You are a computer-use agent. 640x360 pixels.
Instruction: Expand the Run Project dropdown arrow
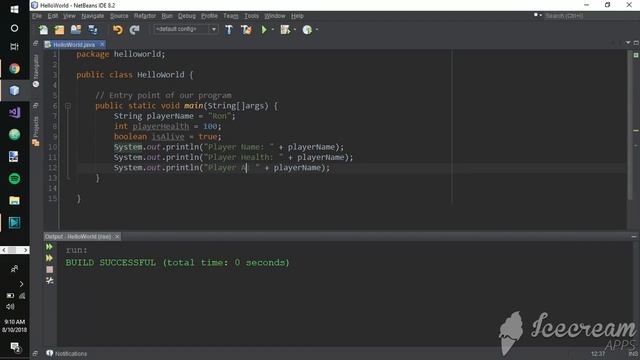[273, 29]
